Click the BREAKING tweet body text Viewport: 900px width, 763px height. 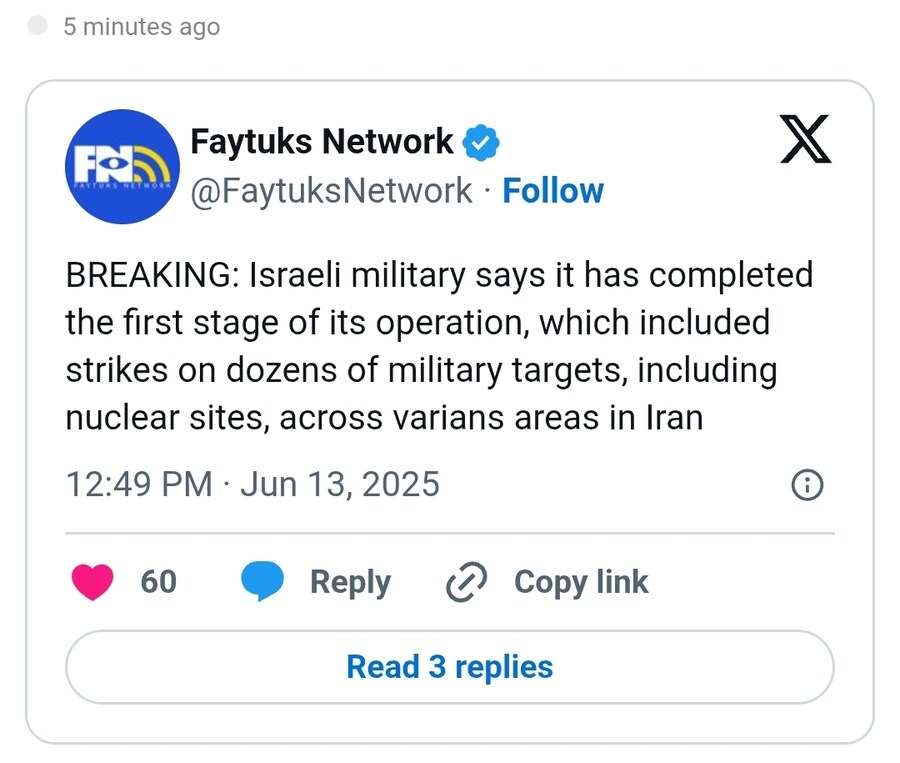pos(439,346)
